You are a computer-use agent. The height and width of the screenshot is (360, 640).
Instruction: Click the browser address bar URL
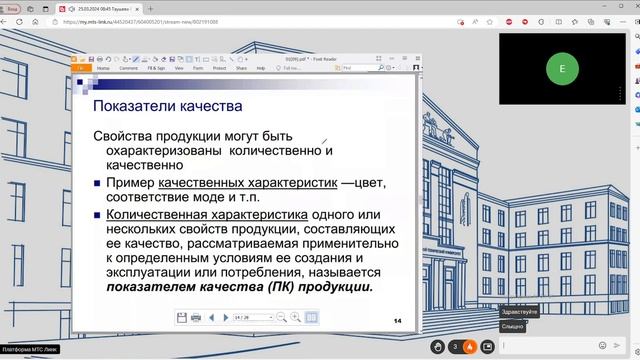click(x=140, y=22)
